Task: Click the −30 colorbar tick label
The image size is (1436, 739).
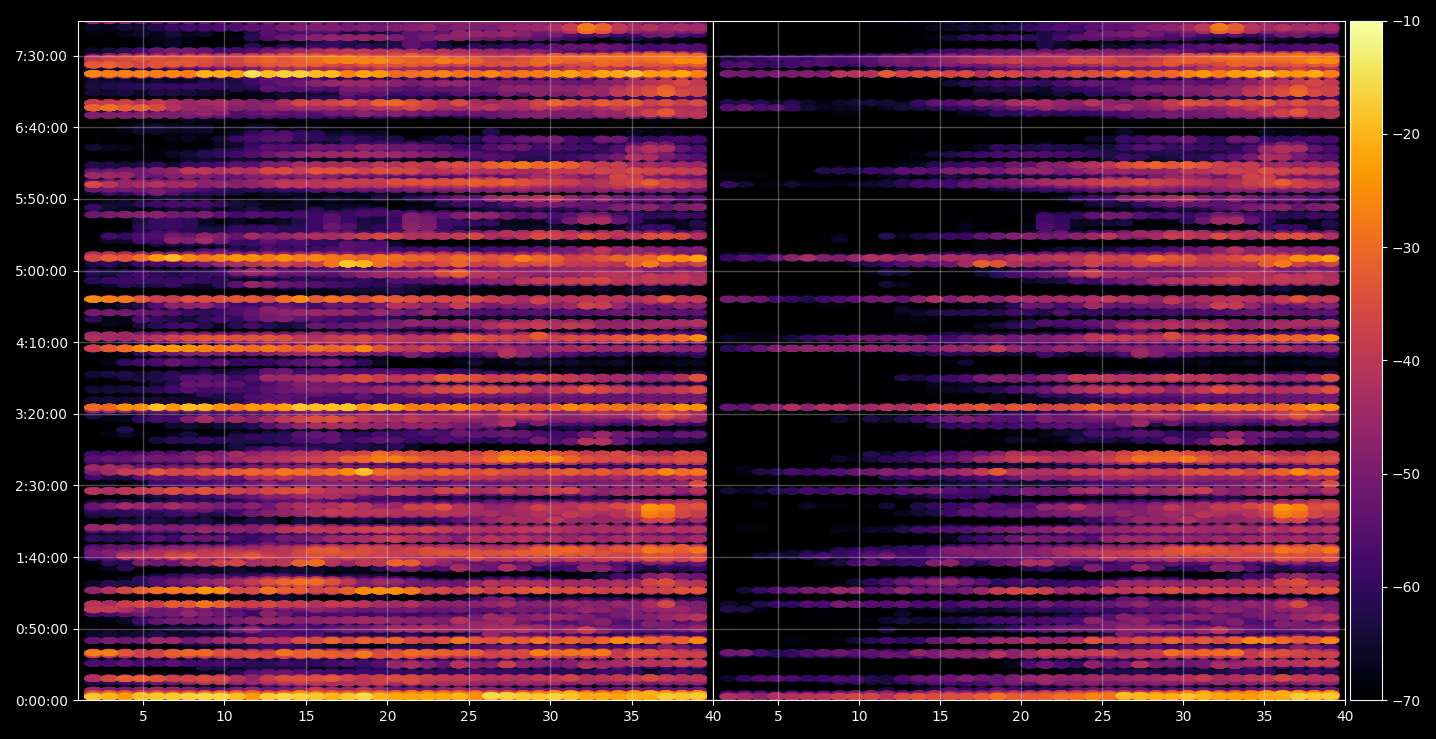Action: [x=1405, y=248]
